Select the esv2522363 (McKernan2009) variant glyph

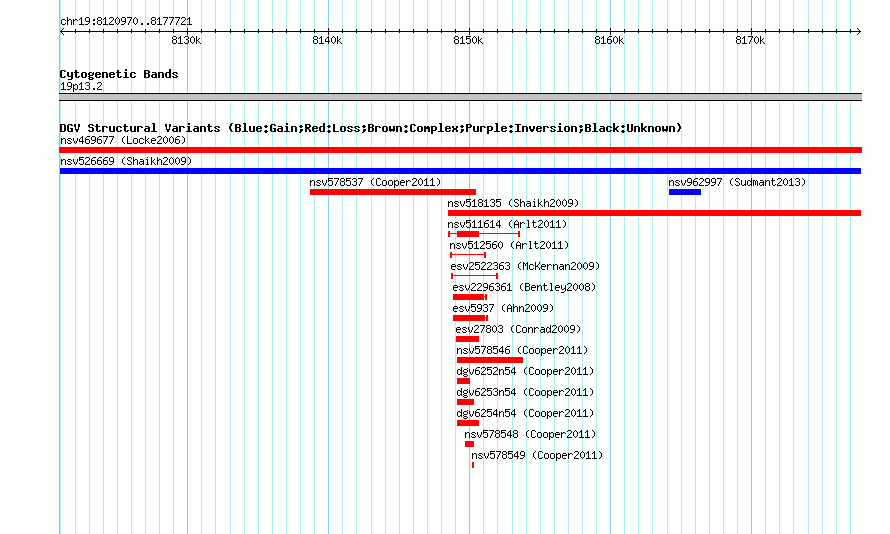475,276
